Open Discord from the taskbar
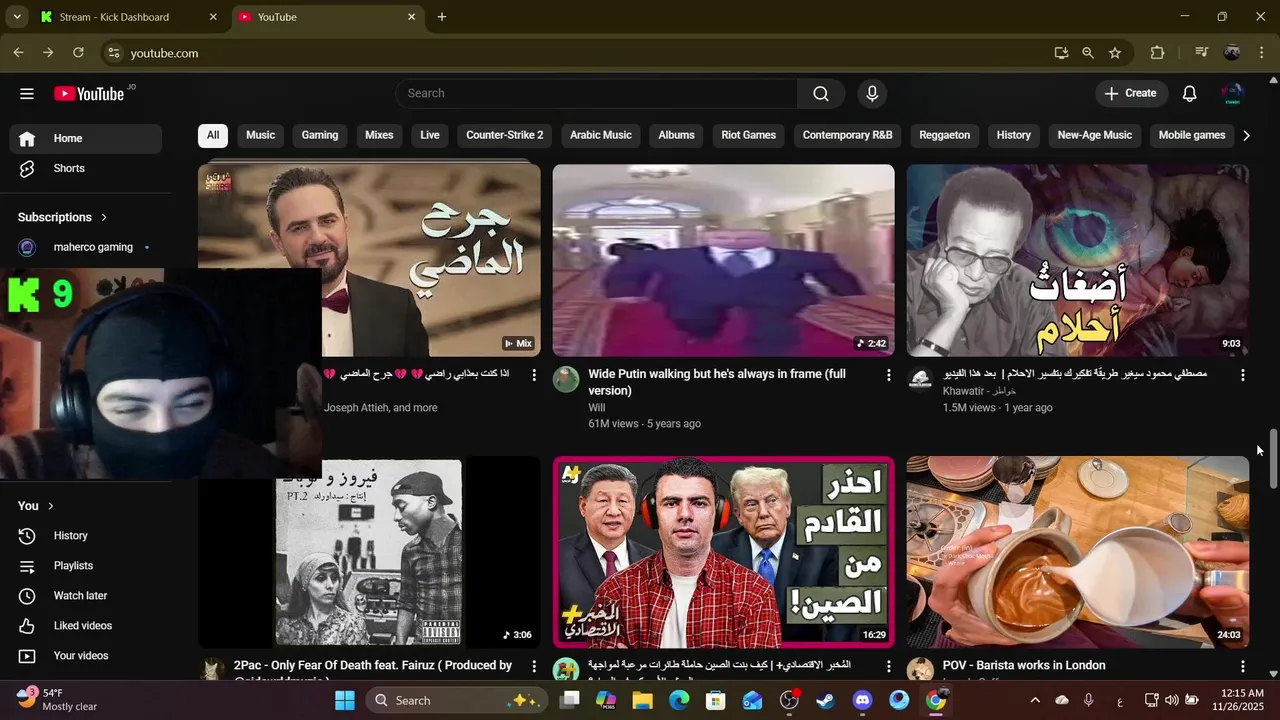The width and height of the screenshot is (1280, 720). 862,700
